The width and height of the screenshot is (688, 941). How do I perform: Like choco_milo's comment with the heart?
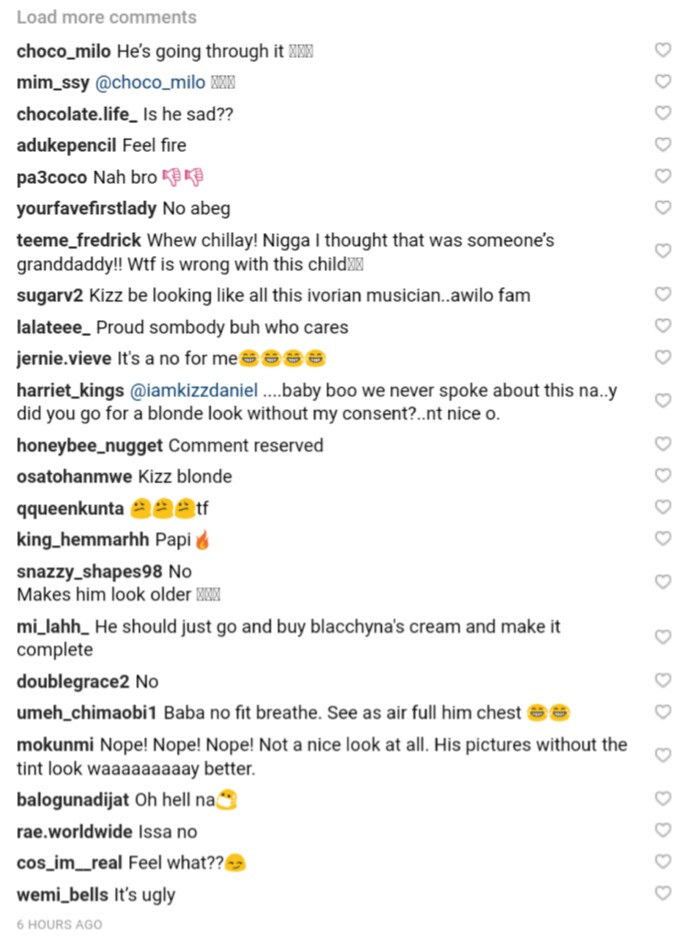(x=662, y=50)
